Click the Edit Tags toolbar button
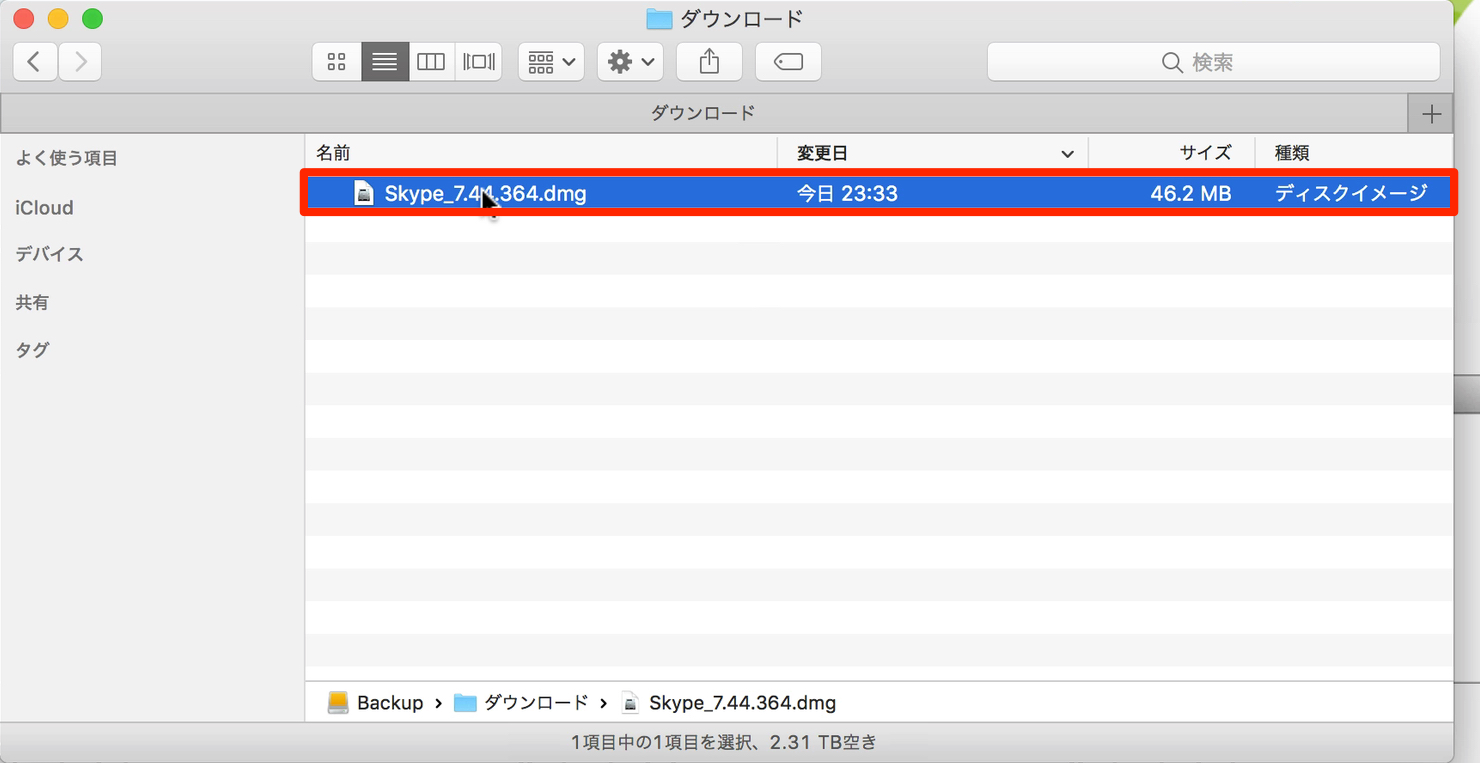Viewport: 1480px width, 763px height. coord(788,62)
